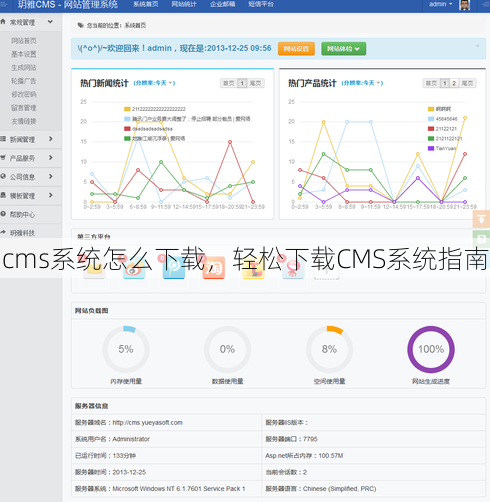Image resolution: width=490 pixels, height=502 pixels.
Task: Open the 分辨率:今天 dropdown in 热门产品统计
Action: coord(362,83)
